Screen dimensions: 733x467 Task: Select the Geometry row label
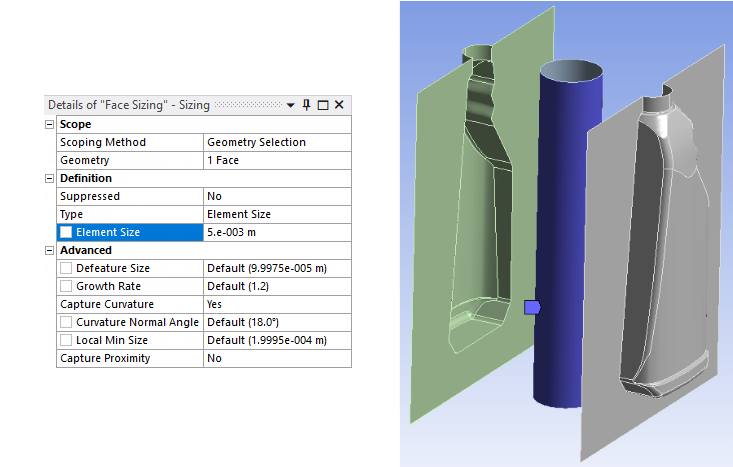click(x=85, y=160)
